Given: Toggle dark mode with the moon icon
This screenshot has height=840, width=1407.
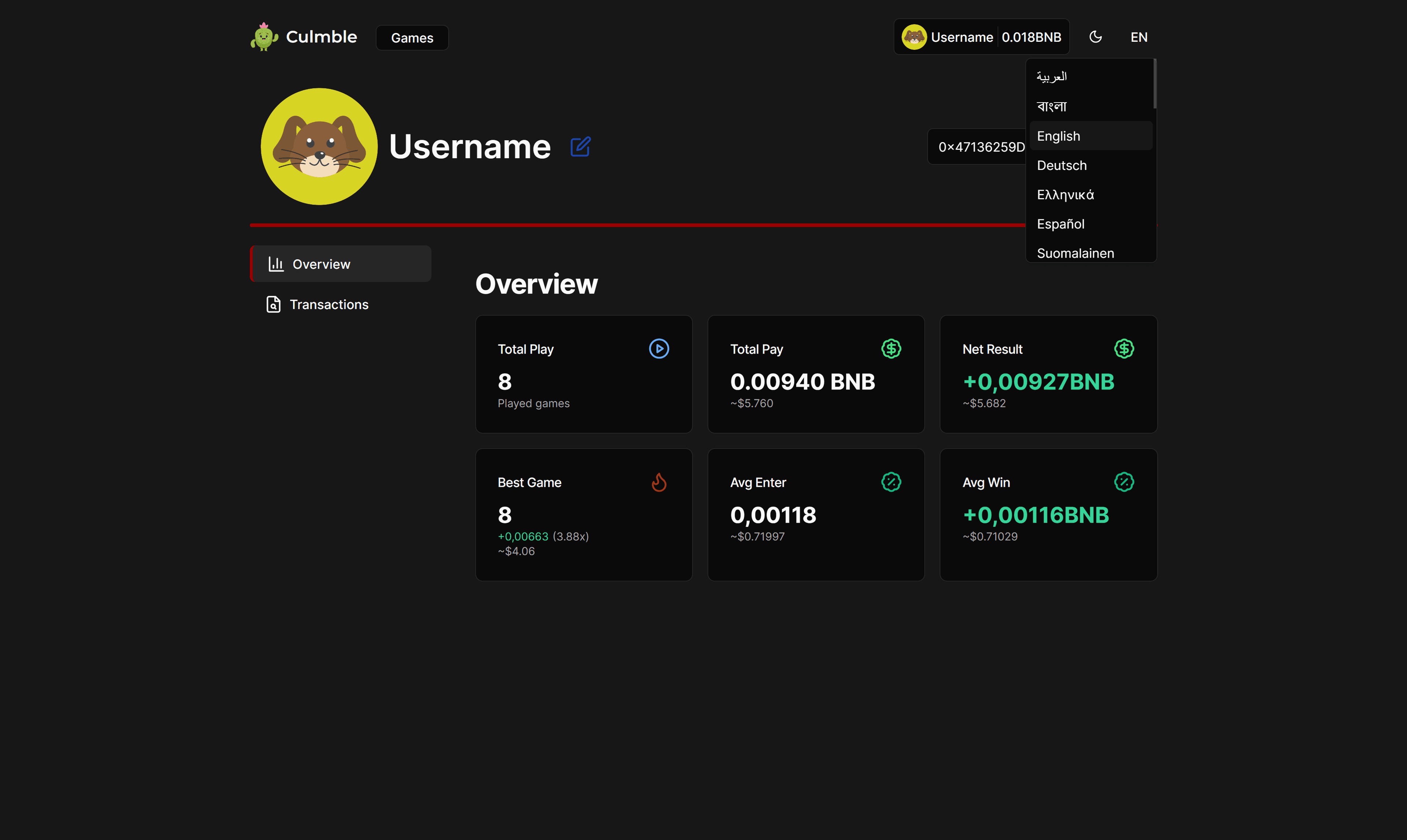Looking at the screenshot, I should [x=1096, y=37].
